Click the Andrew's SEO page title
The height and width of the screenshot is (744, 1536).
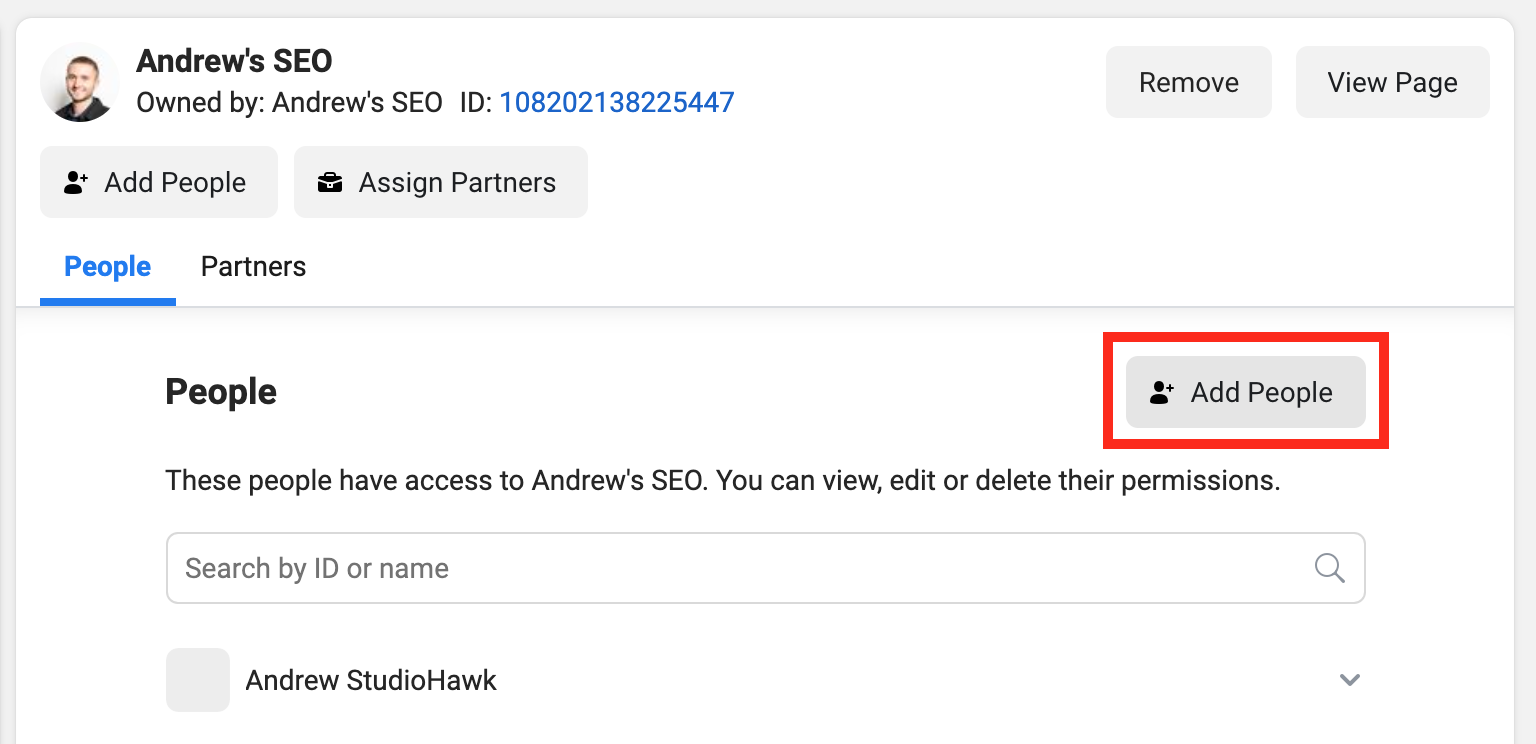click(234, 61)
